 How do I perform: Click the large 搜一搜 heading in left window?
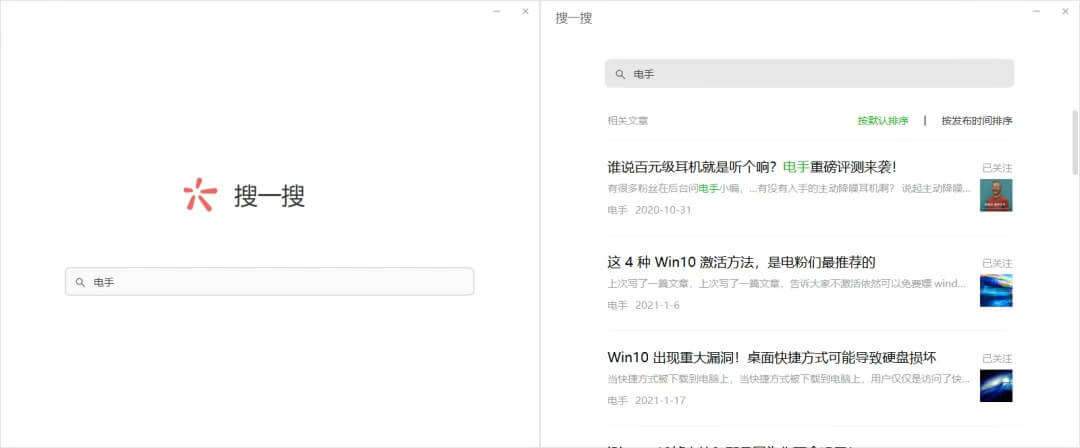click(x=269, y=196)
